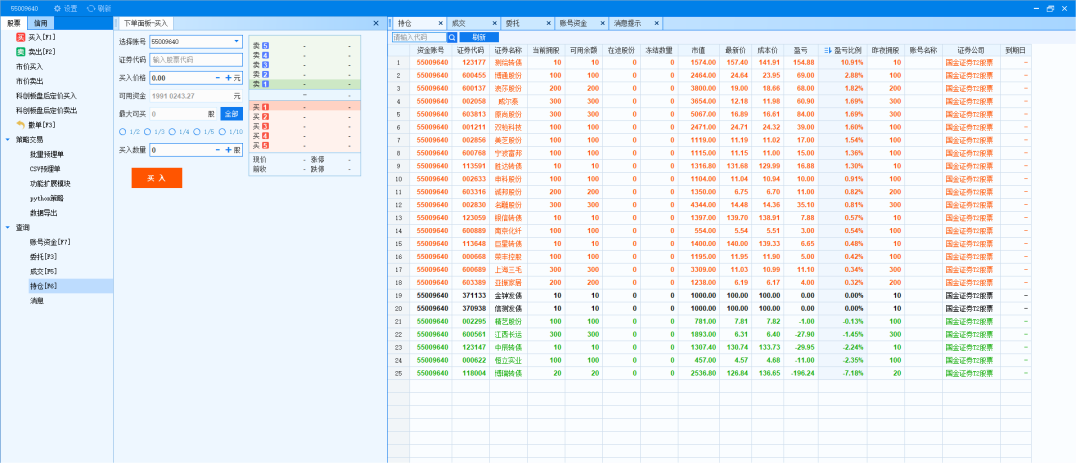
Task: Select stock code 123177 in row 1
Action: pyautogui.click(x=474, y=62)
